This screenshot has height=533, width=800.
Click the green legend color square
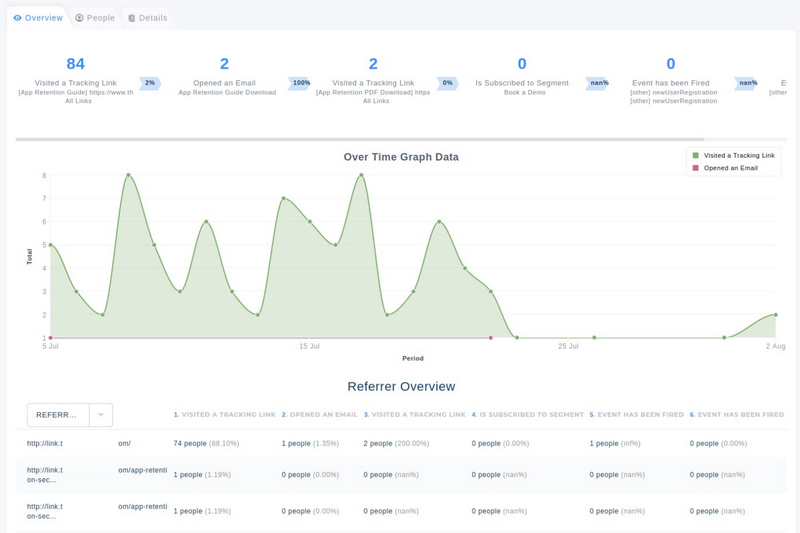coord(695,156)
